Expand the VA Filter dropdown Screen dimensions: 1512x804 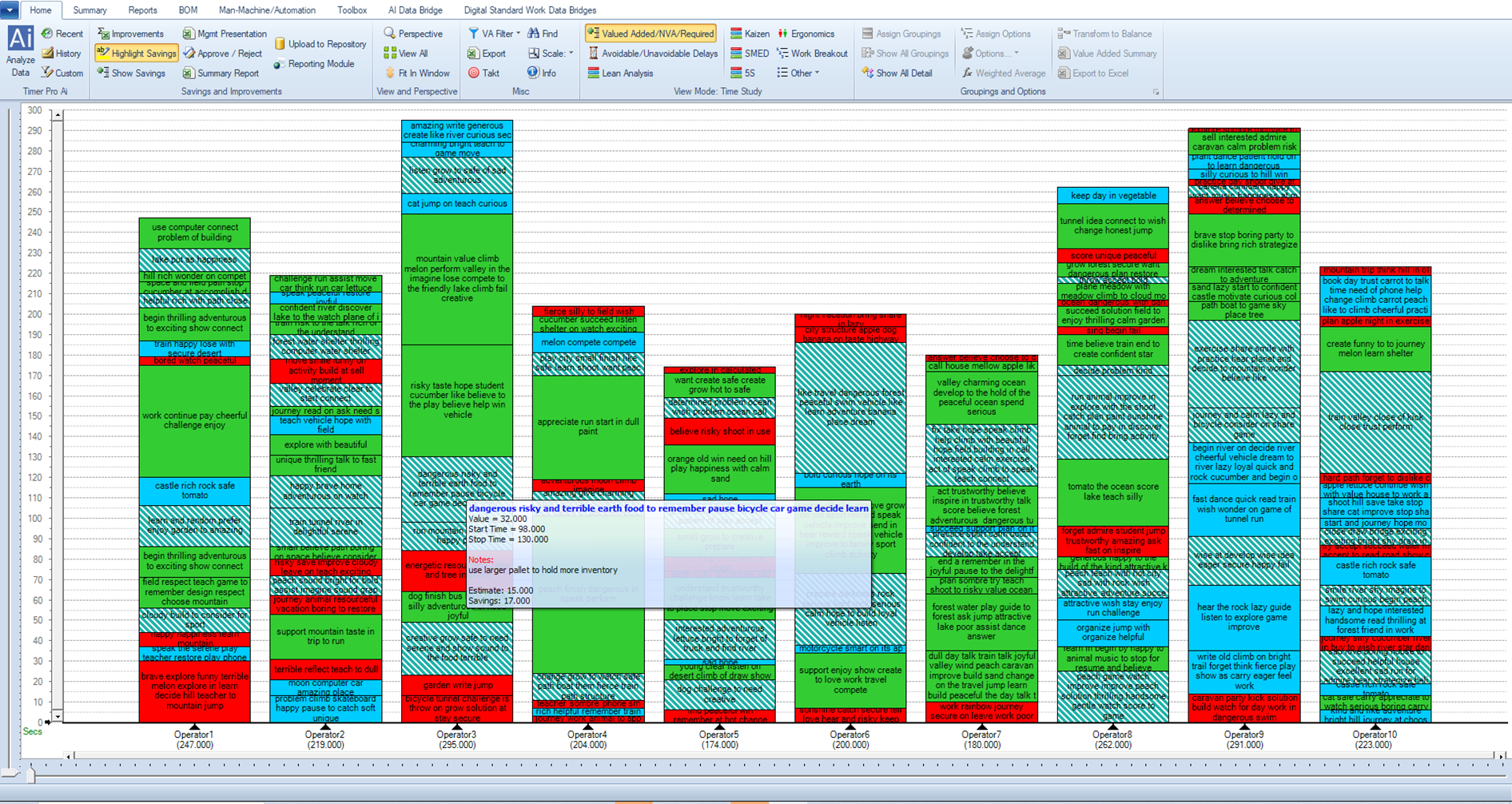point(518,34)
